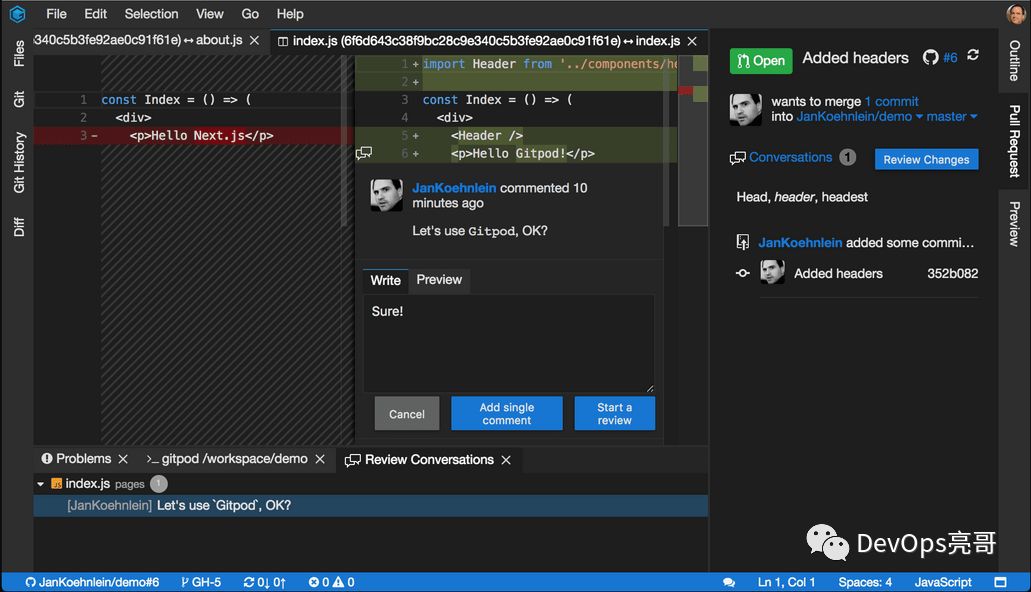Click JanKoehnlein's avatar in the comment thread

point(387,195)
